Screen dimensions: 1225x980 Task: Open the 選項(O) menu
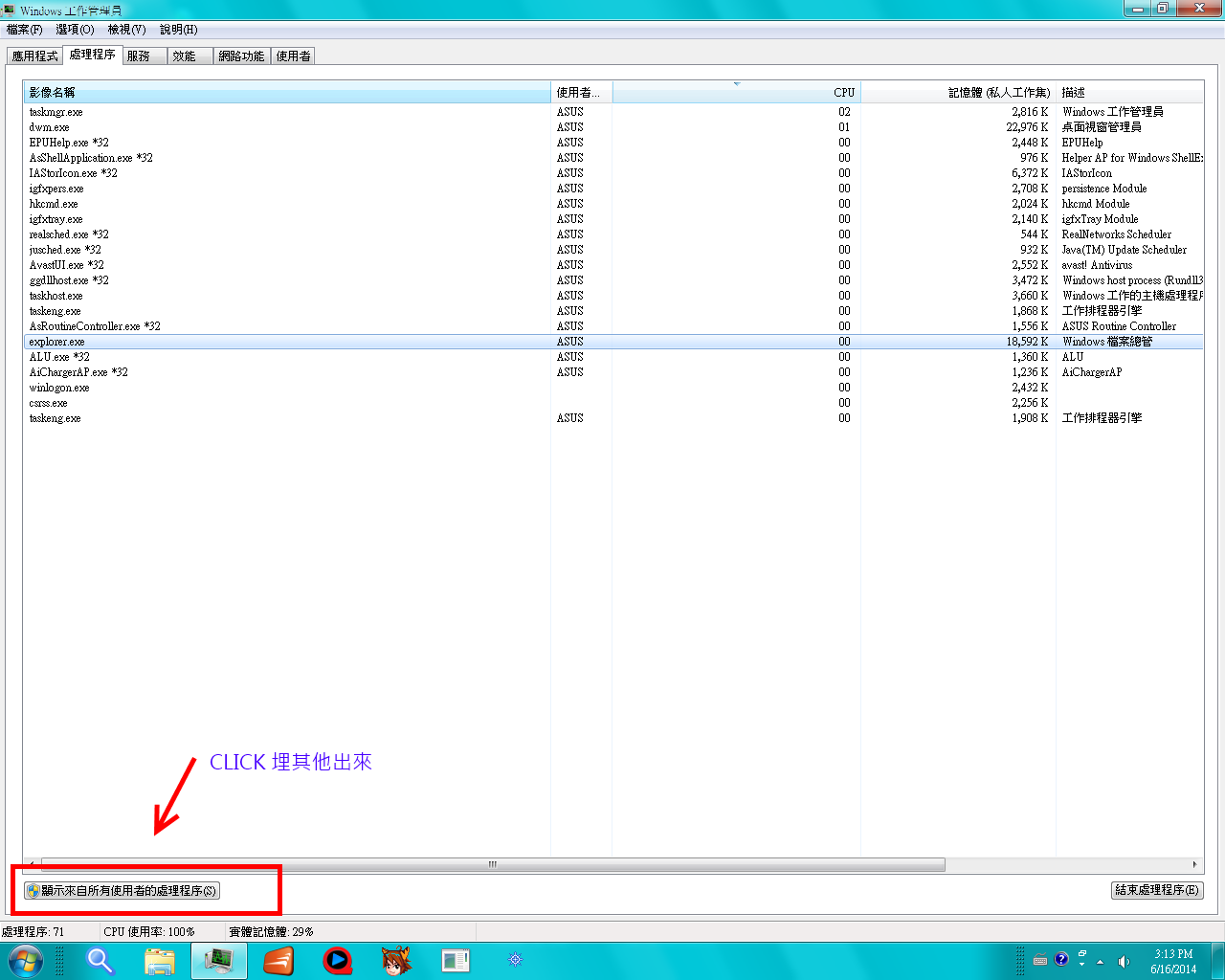click(75, 30)
